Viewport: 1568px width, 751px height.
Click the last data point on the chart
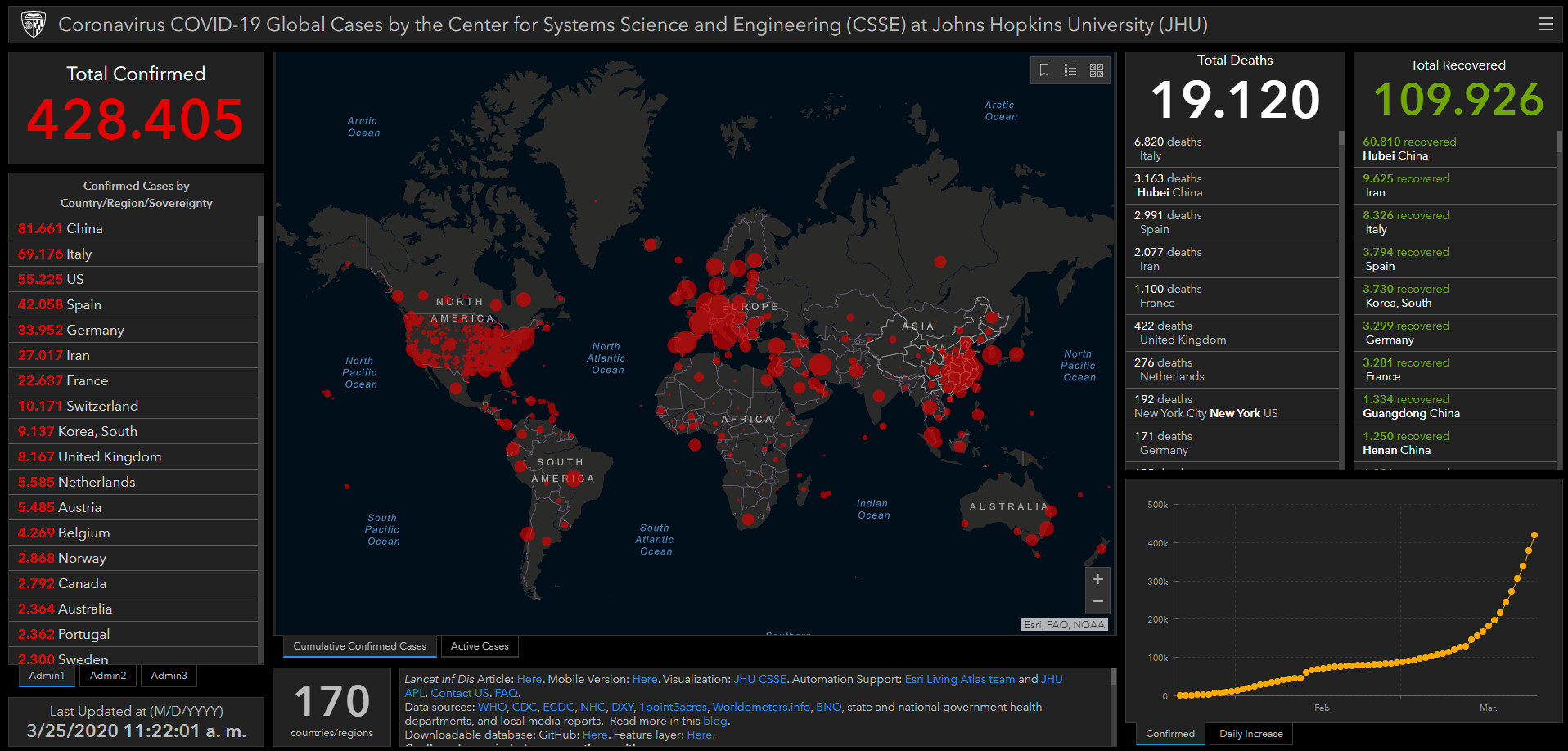tap(1534, 535)
